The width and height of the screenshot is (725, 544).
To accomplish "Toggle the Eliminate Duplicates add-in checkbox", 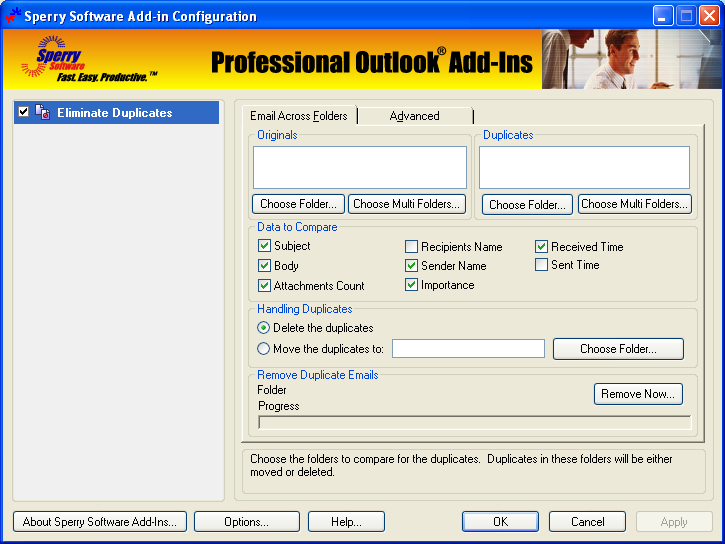I will pos(23,112).
